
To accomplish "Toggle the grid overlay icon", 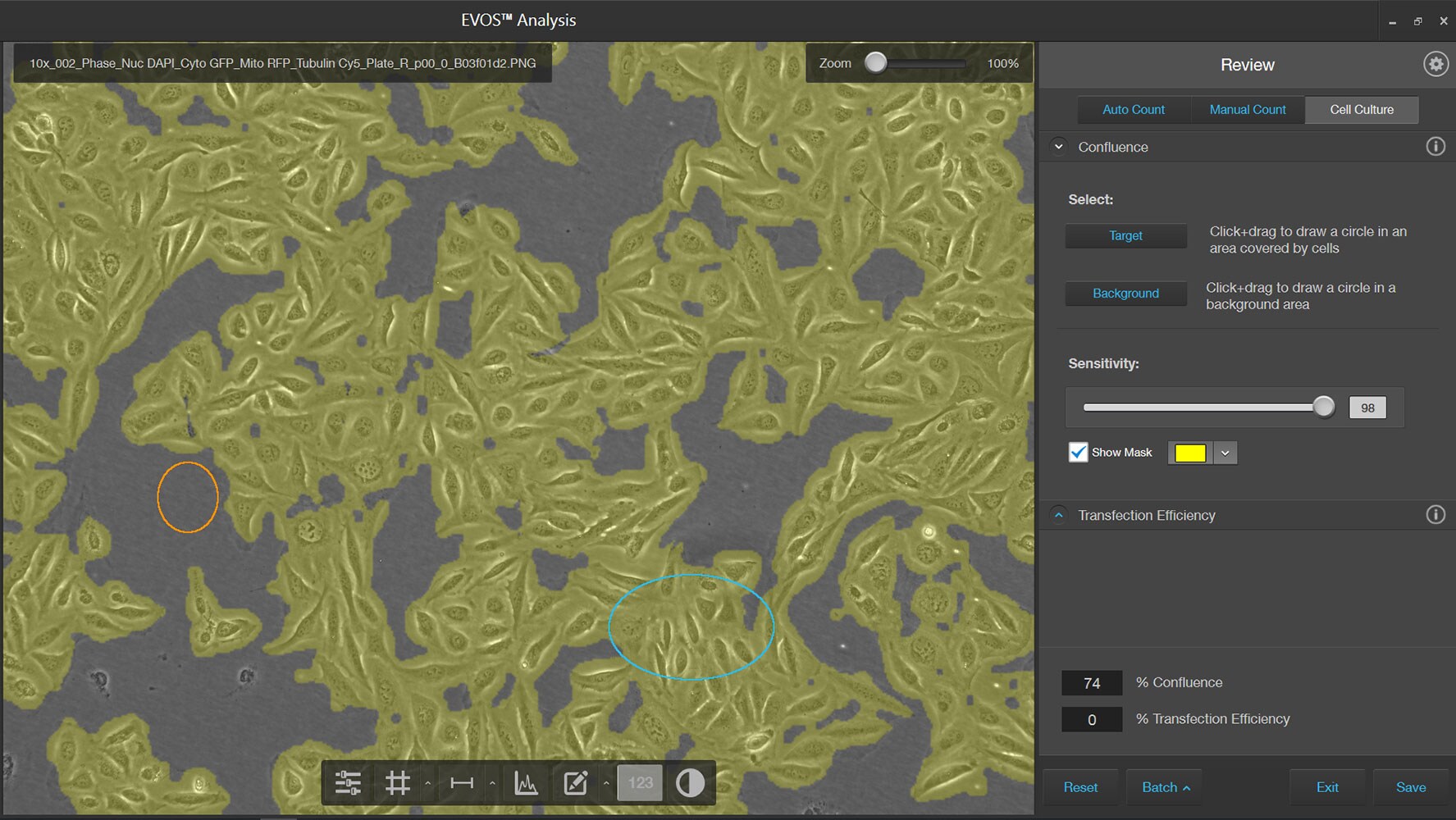I will coord(398,783).
